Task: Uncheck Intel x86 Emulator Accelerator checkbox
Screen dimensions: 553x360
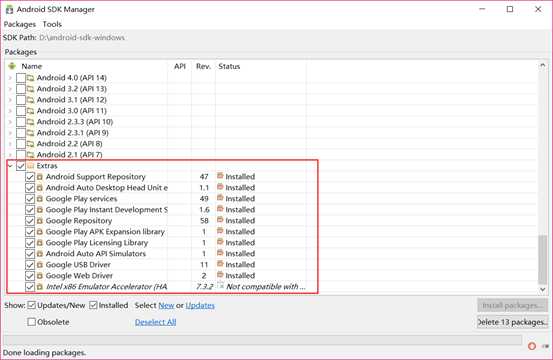Action: click(x=30, y=287)
